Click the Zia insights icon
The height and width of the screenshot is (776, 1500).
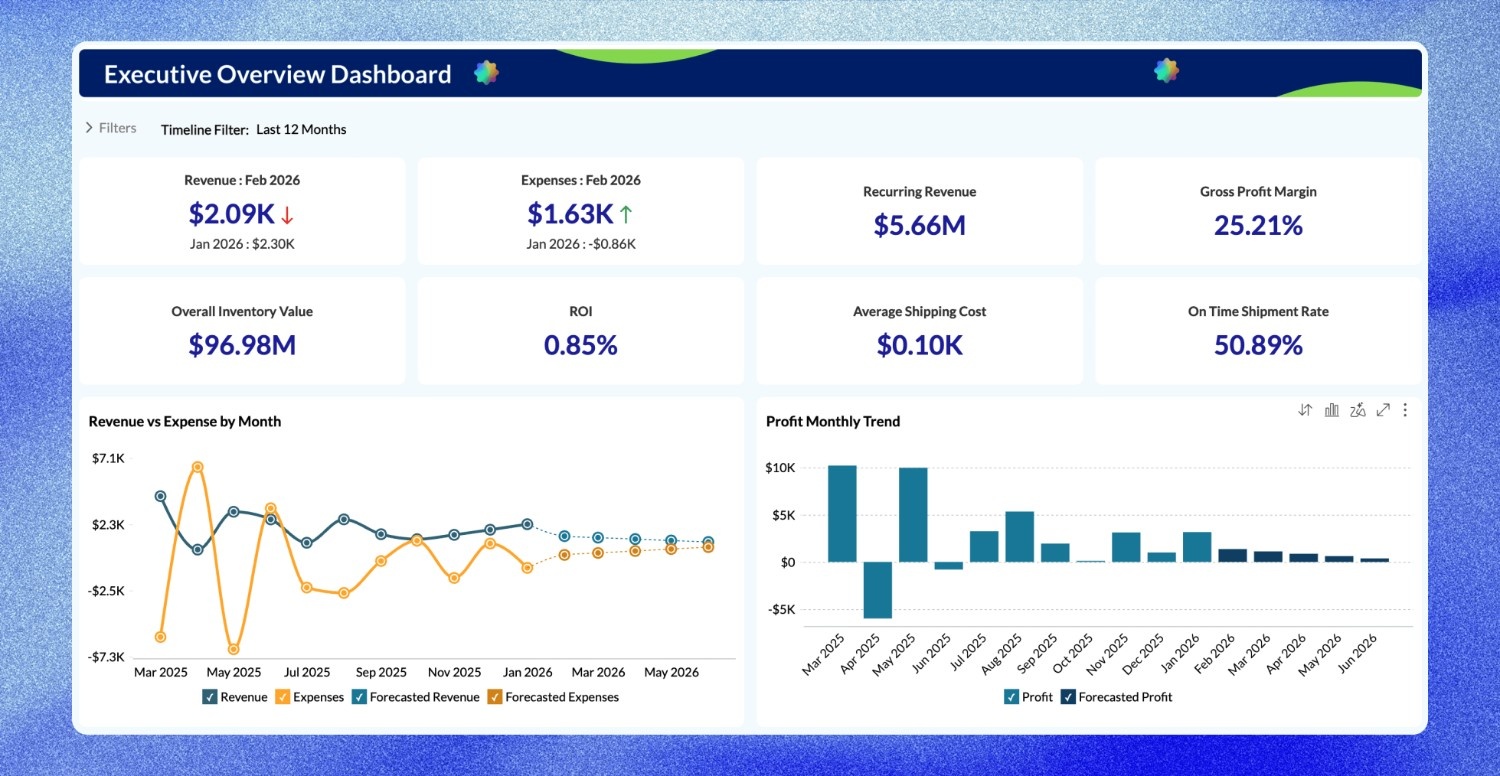(1357, 410)
